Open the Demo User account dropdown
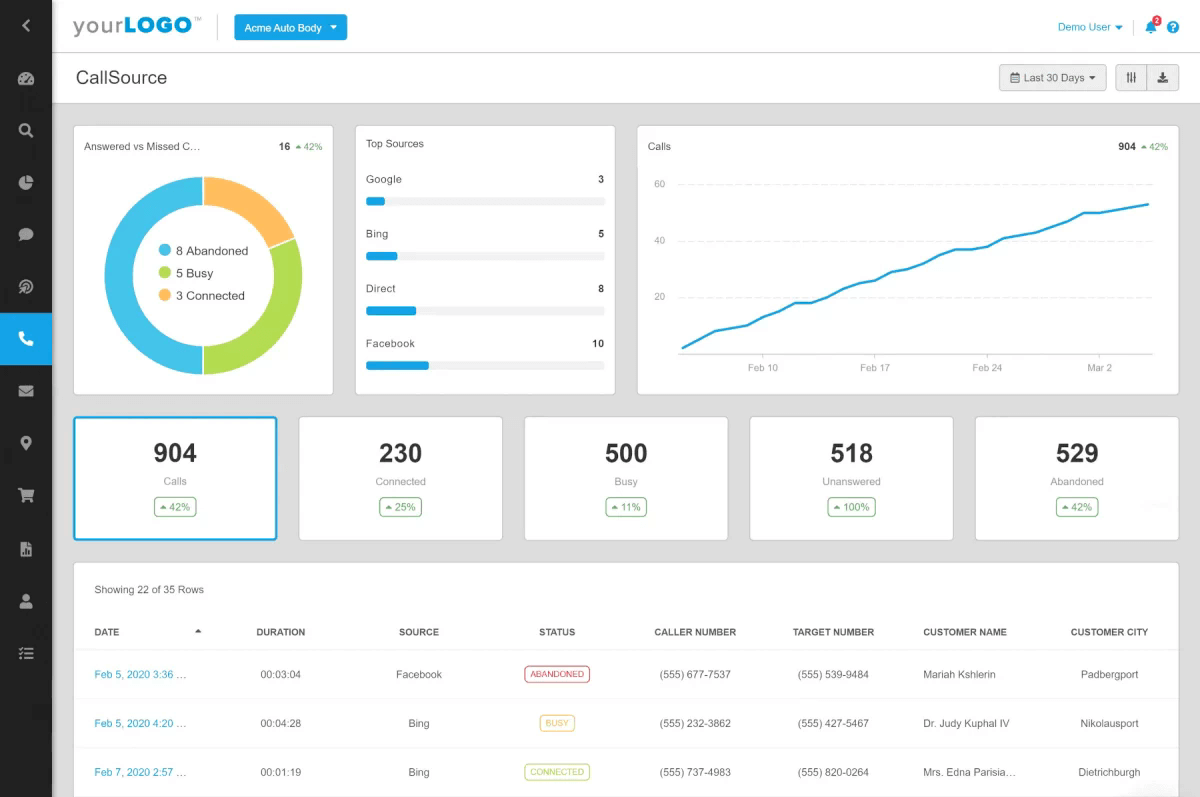 (x=1089, y=27)
